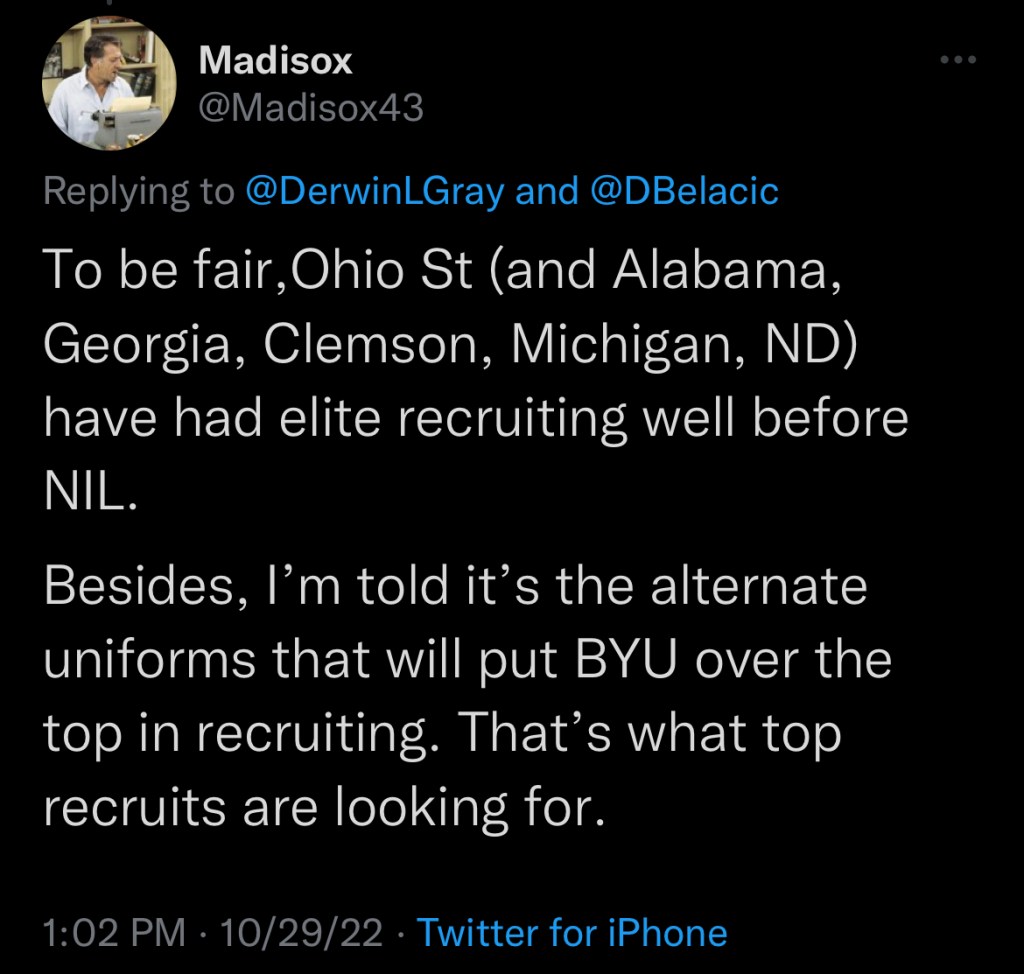This screenshot has width=1024, height=974.
Task: Open the @DerwinLGray mention link
Action: 374,190
